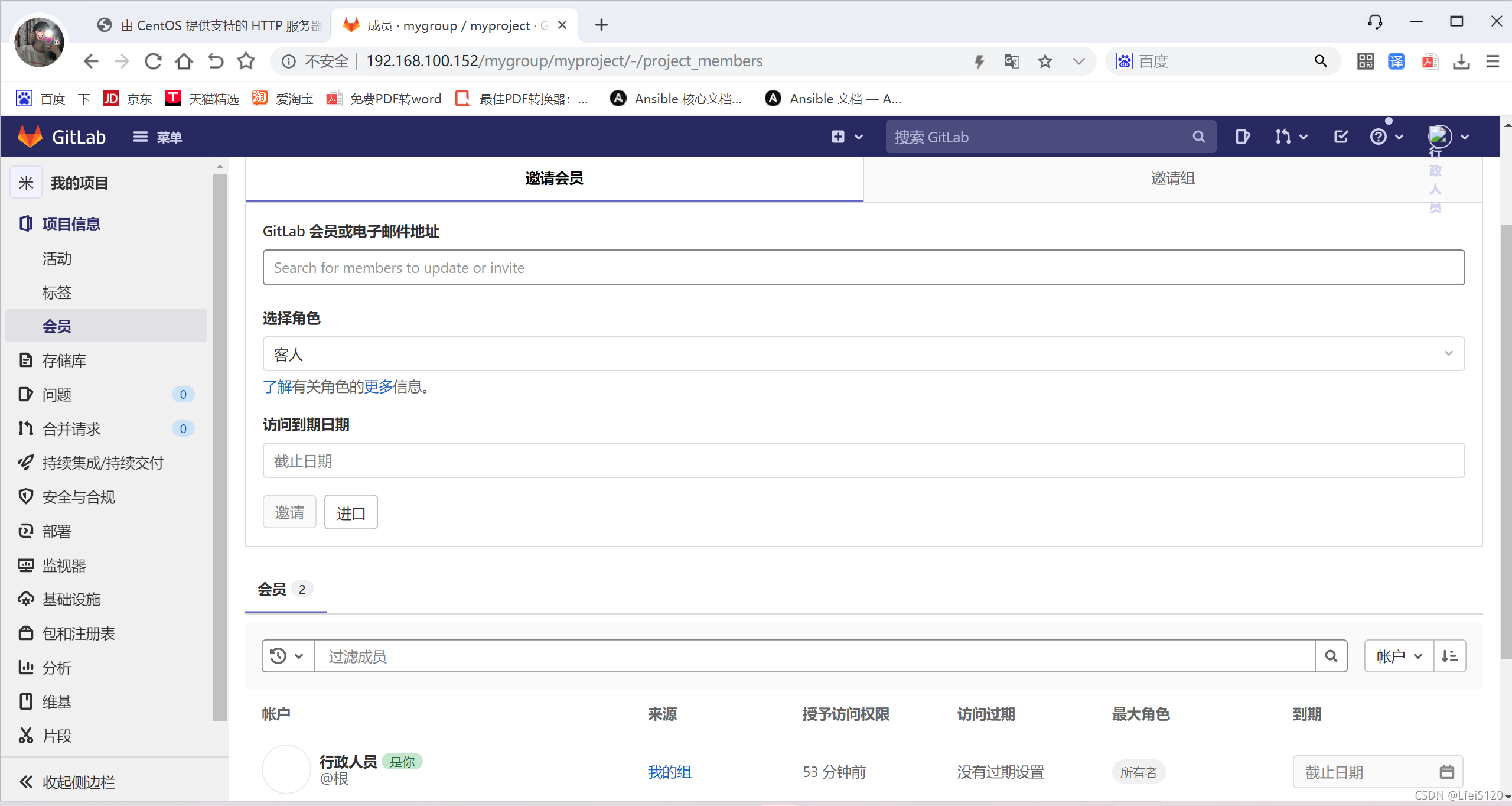
Task: Switch to the 邀请组 tab
Action: tap(1172, 178)
